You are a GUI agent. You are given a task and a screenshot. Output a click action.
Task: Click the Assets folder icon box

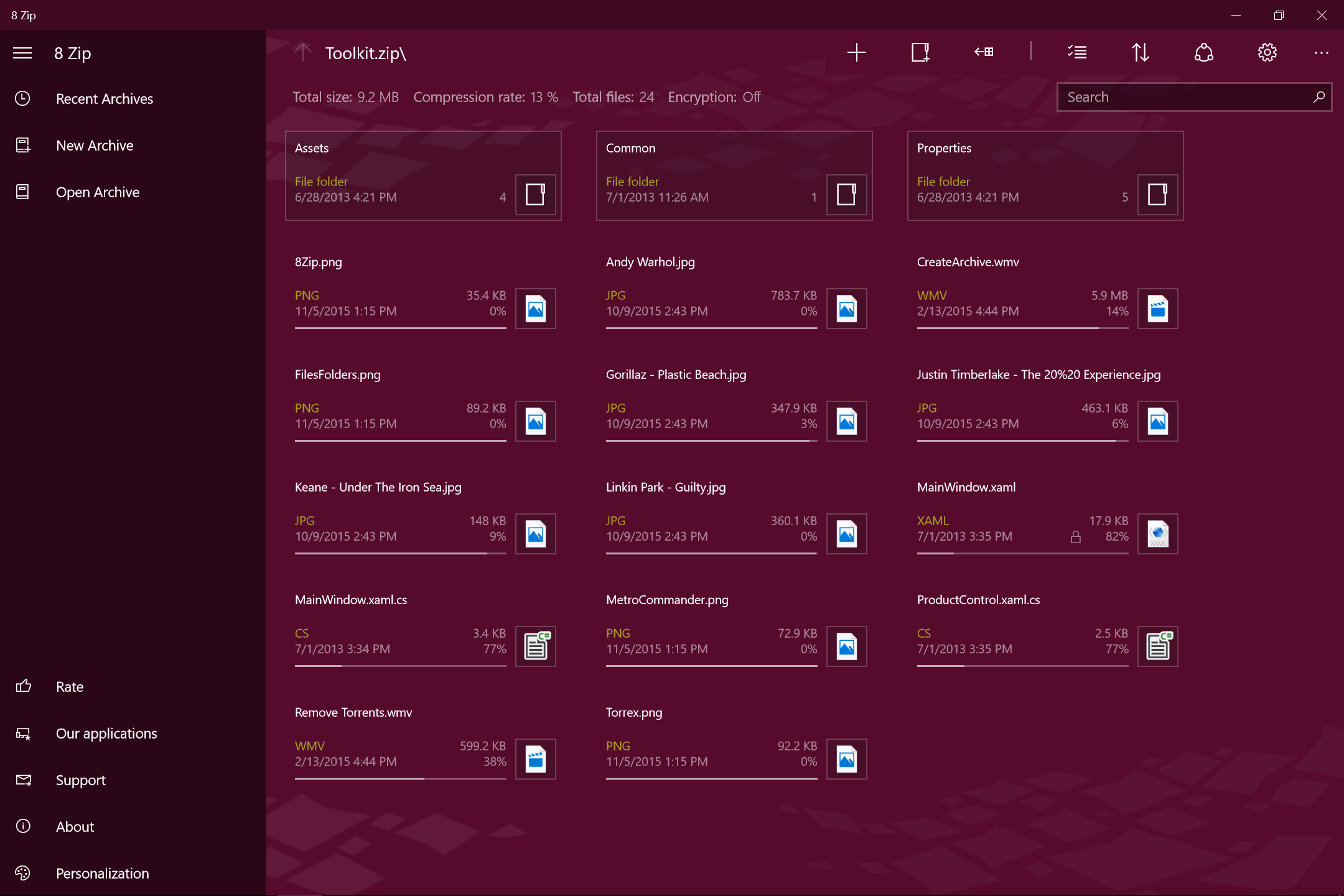click(x=535, y=195)
